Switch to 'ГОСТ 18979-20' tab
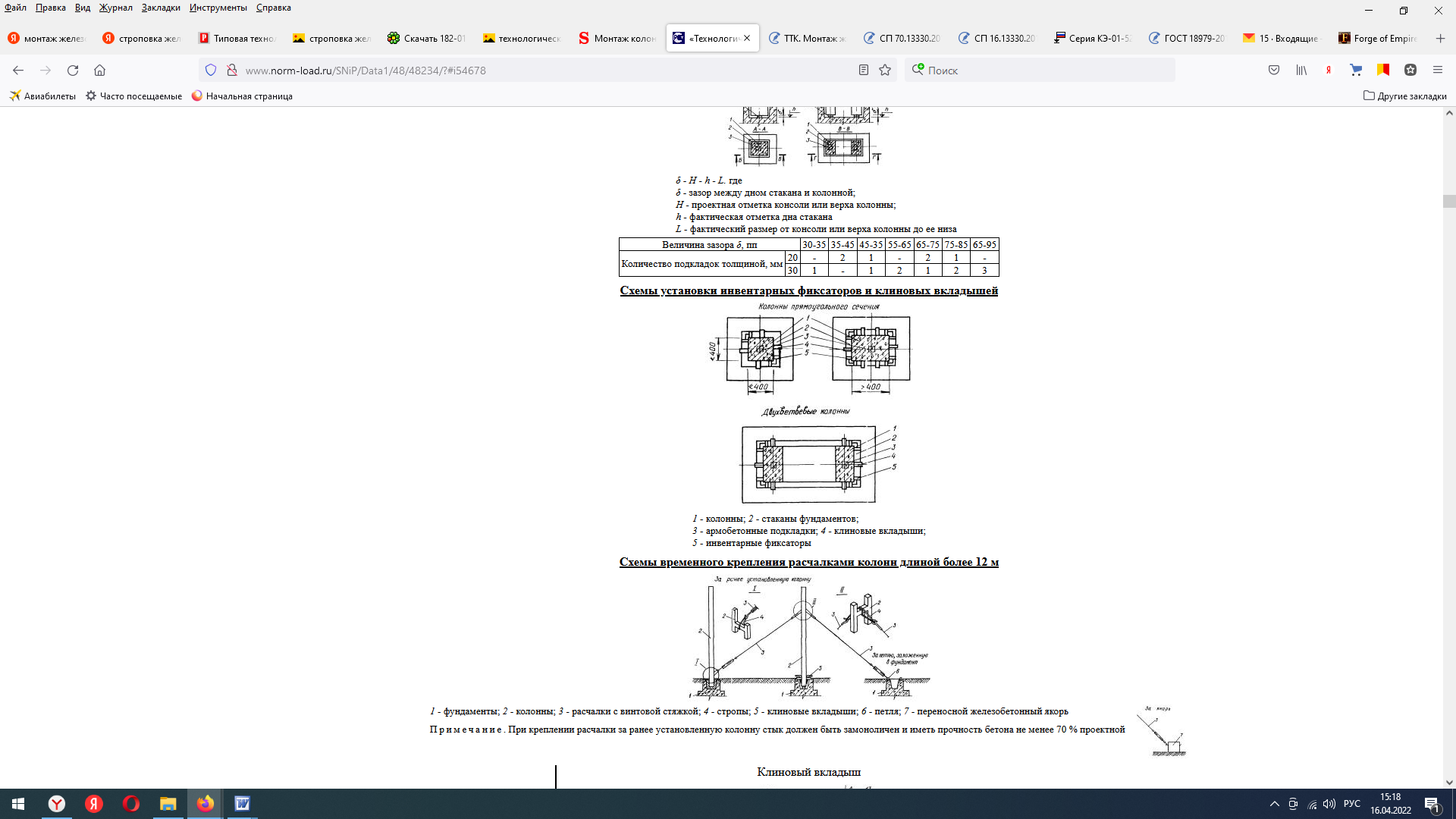 [x=1187, y=38]
